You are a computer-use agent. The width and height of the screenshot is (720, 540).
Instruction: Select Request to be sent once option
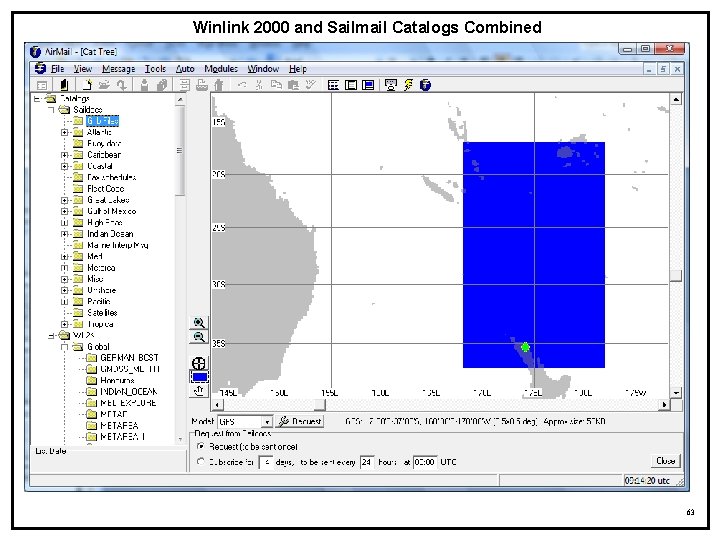(x=200, y=446)
